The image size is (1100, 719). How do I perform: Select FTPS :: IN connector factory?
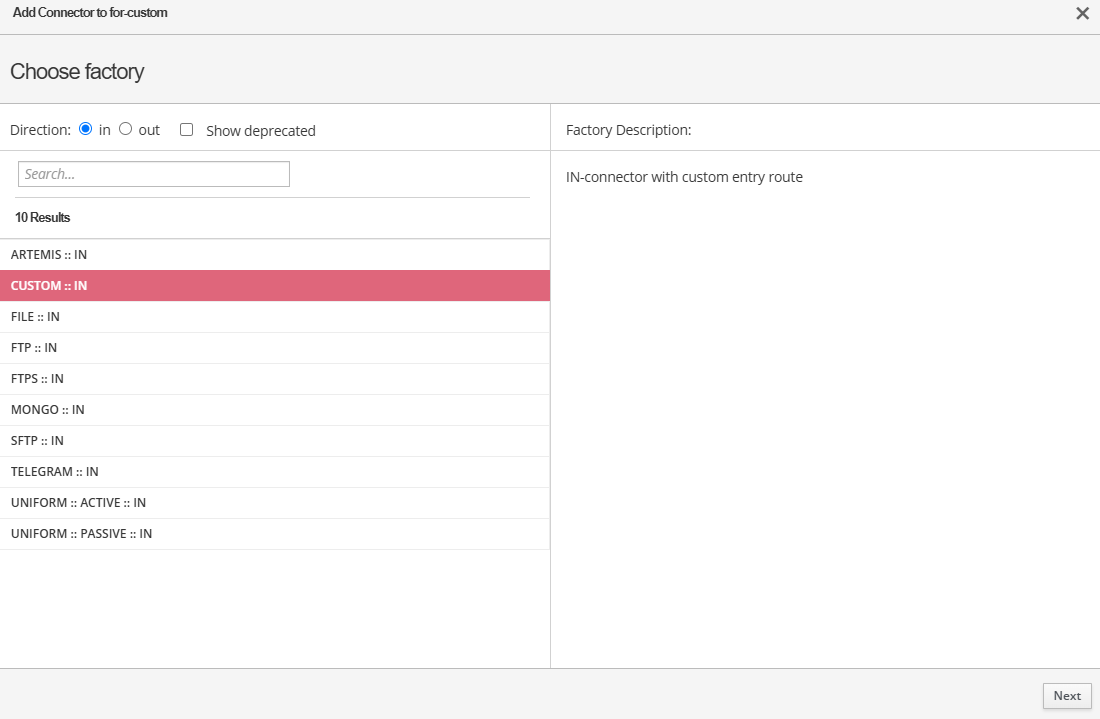click(x=37, y=379)
